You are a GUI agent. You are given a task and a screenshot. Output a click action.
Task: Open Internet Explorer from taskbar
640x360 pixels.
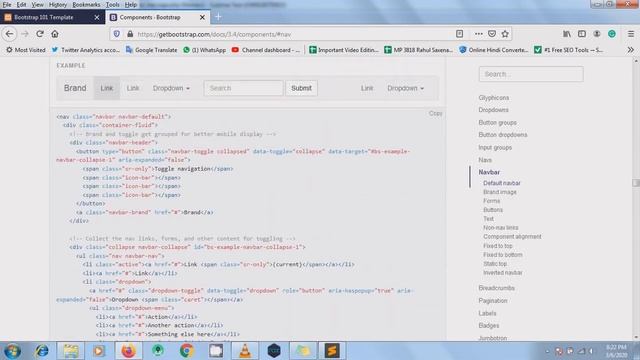point(41,351)
